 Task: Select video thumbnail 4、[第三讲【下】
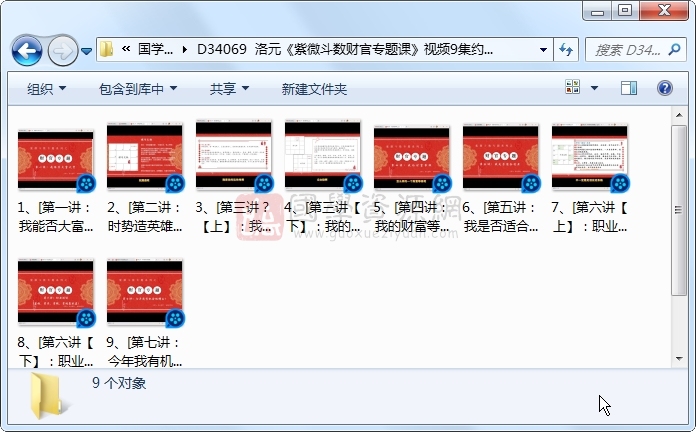click(x=323, y=154)
